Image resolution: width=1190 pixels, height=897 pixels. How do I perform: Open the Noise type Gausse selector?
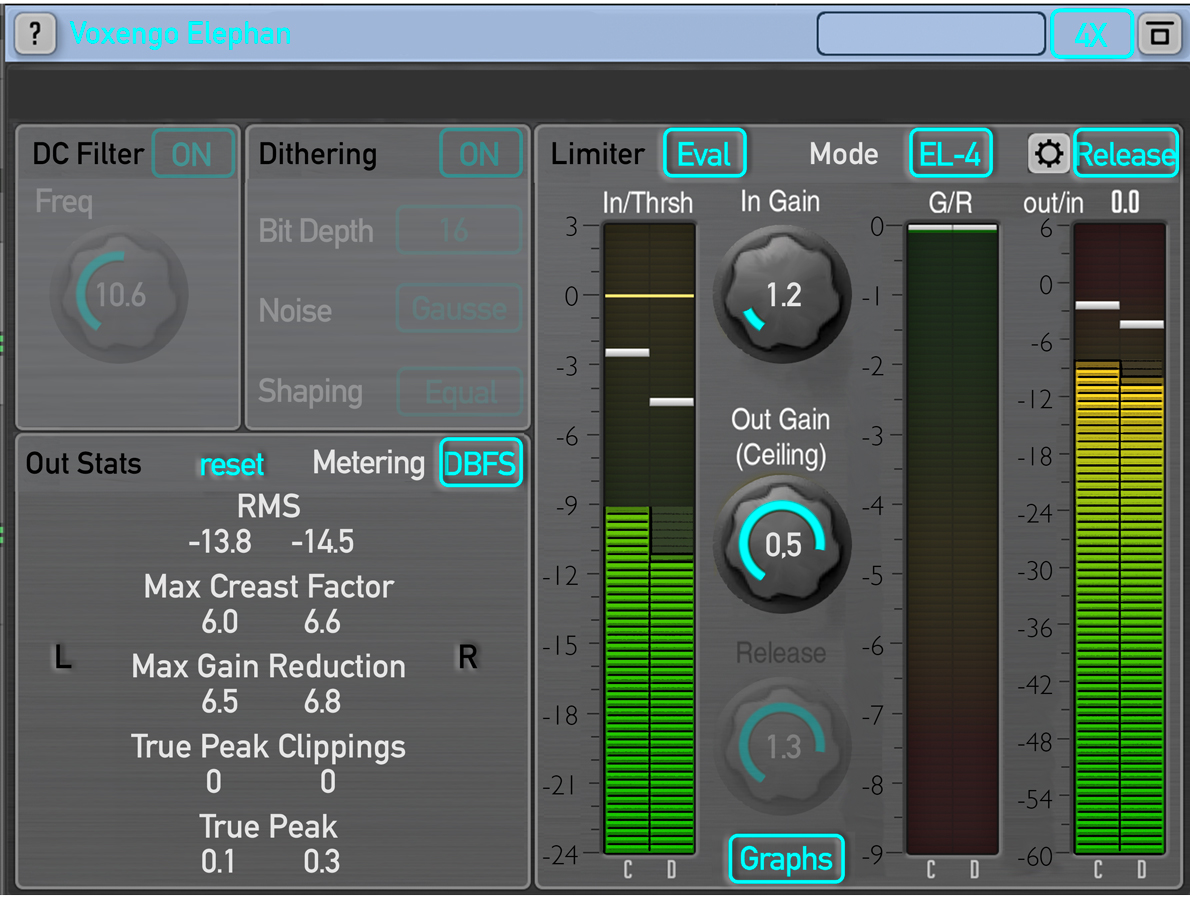(459, 310)
